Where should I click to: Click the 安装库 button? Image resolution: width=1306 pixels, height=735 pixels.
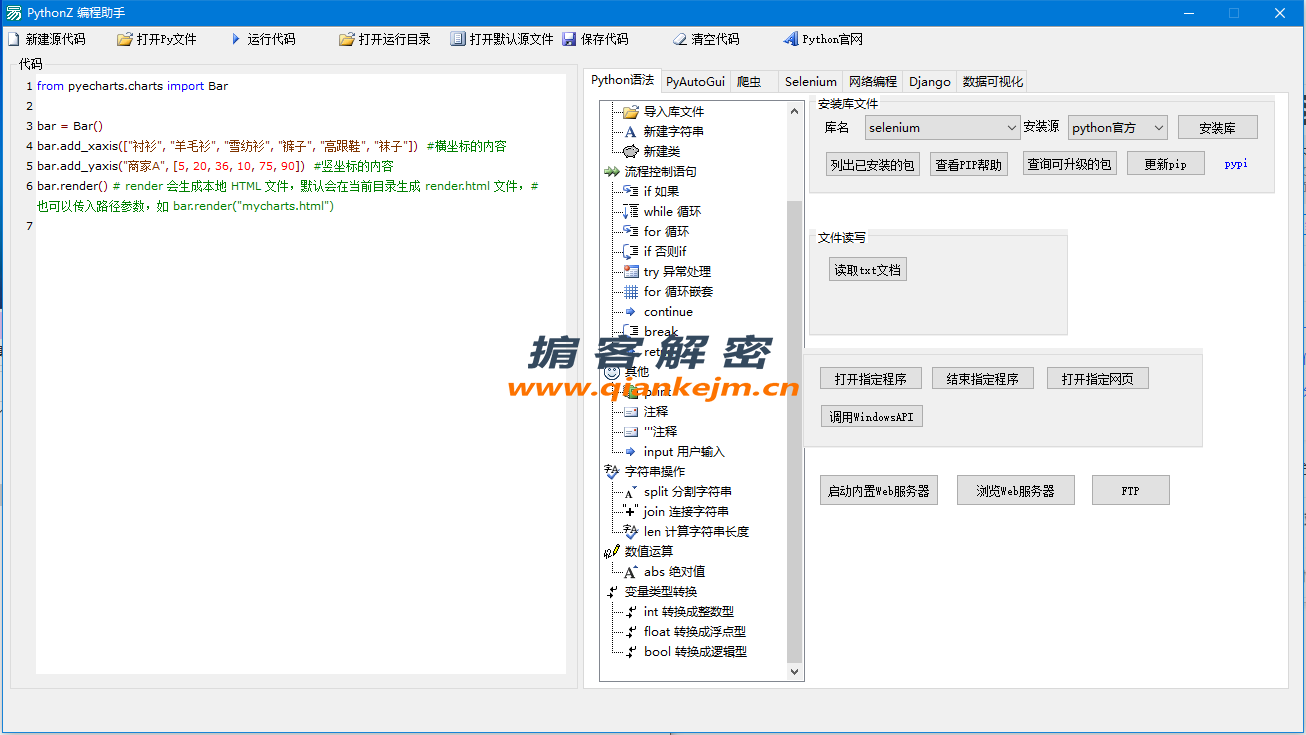[1217, 128]
